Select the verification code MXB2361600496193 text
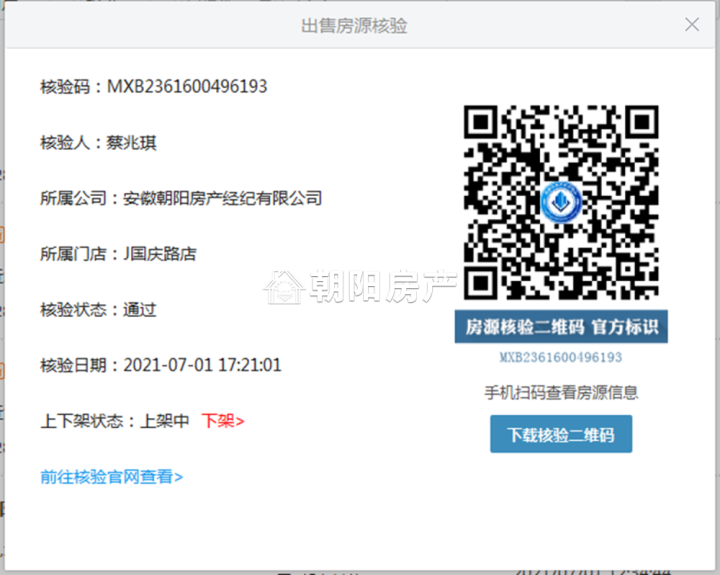The height and width of the screenshot is (575, 720). [187, 86]
